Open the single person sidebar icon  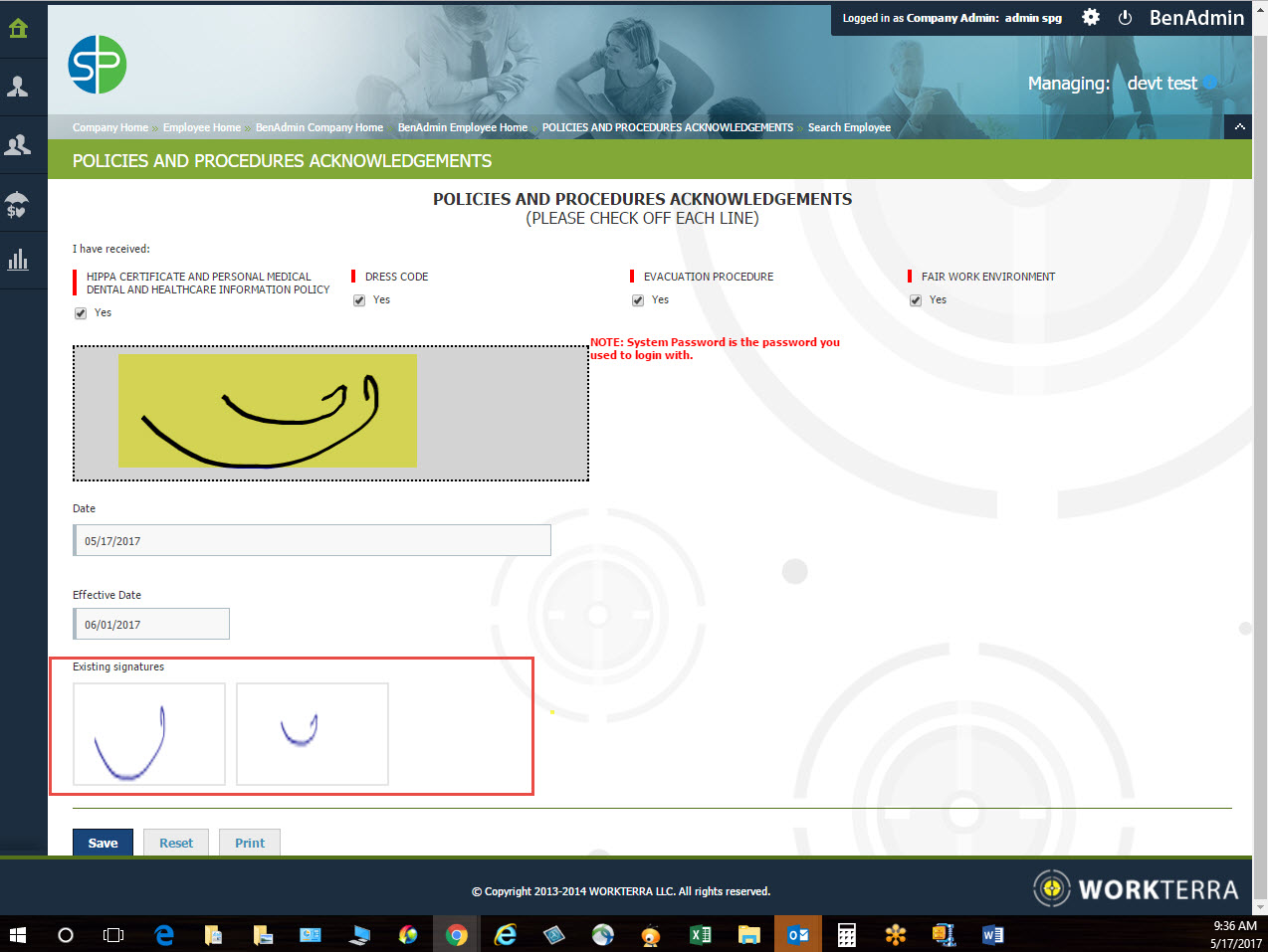point(18,87)
